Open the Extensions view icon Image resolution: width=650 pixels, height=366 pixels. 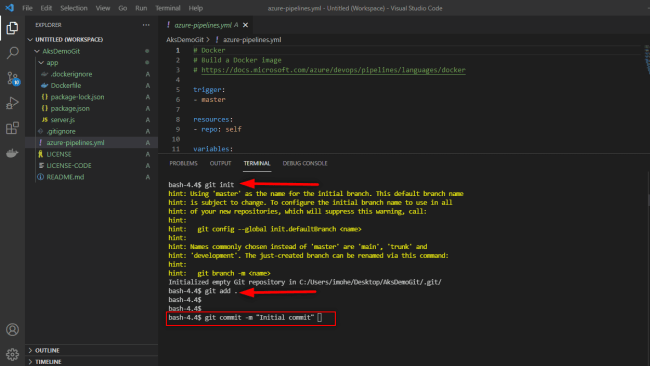tap(12, 128)
